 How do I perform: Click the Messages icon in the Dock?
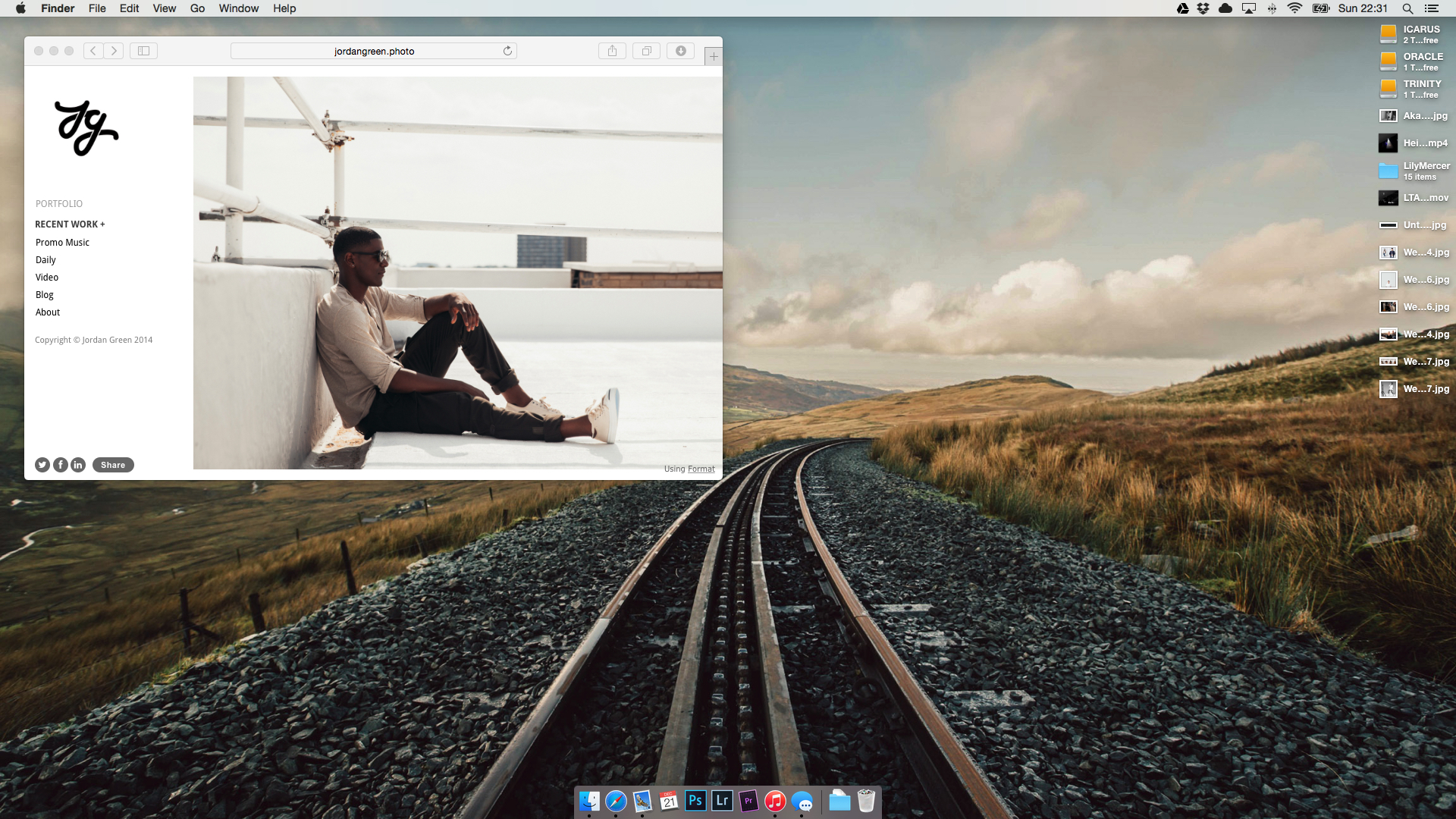[805, 800]
